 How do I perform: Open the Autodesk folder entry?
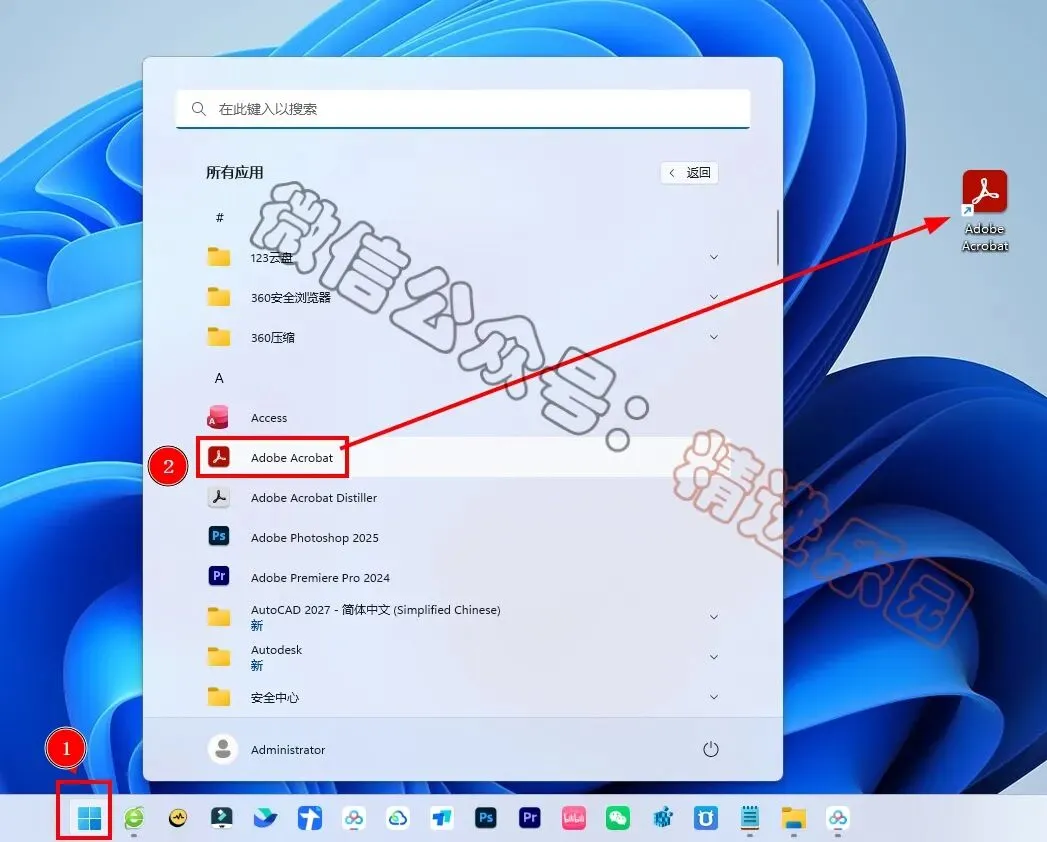tap(463, 657)
